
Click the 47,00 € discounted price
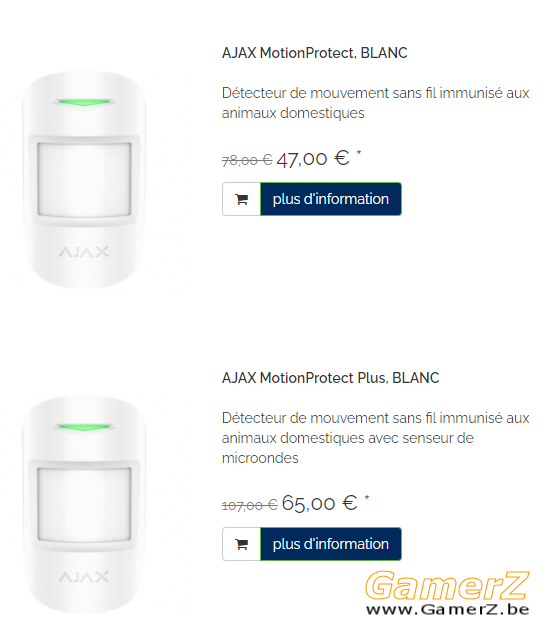(x=313, y=159)
